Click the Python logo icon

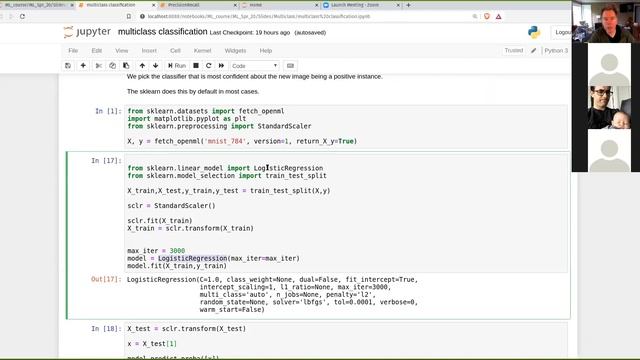pos(534,32)
